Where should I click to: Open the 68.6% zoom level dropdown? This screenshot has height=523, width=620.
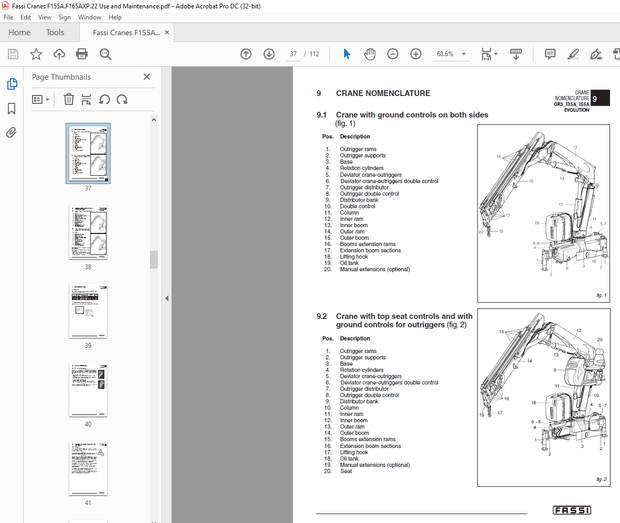click(466, 54)
